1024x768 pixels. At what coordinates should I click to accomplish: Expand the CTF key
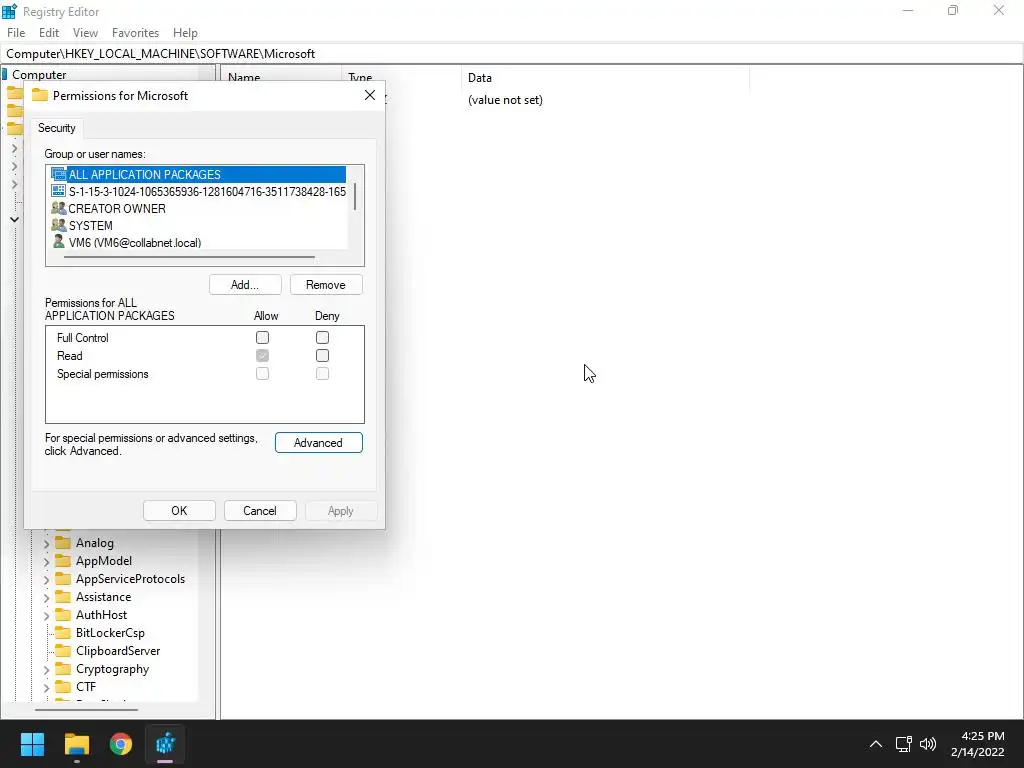pyautogui.click(x=46, y=688)
